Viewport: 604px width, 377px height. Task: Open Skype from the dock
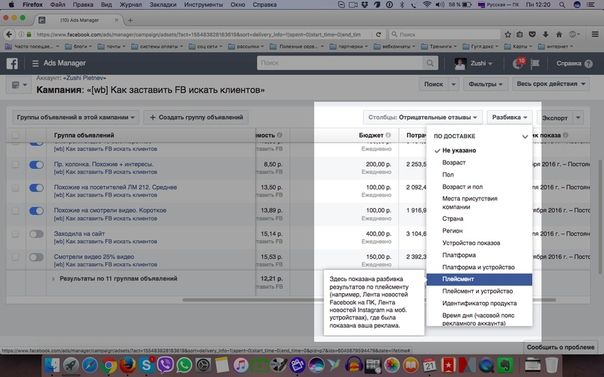146,365
